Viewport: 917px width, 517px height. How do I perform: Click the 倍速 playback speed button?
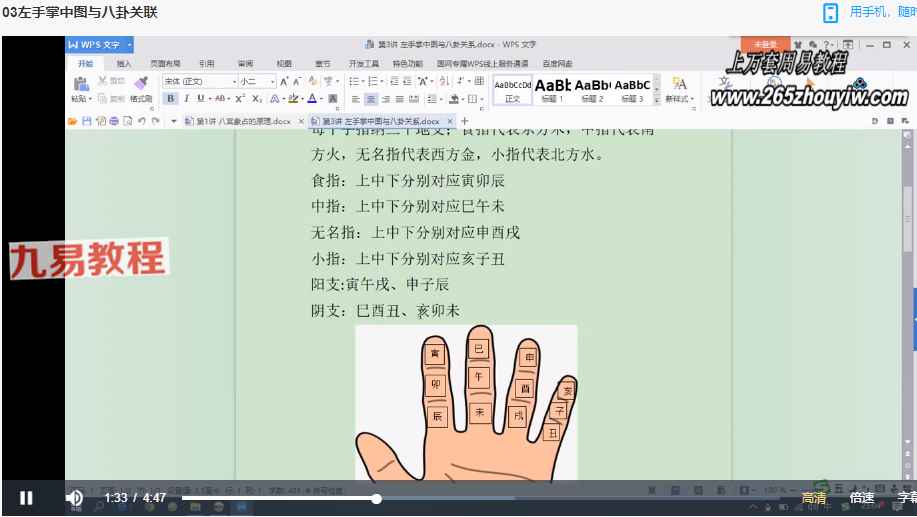861,498
